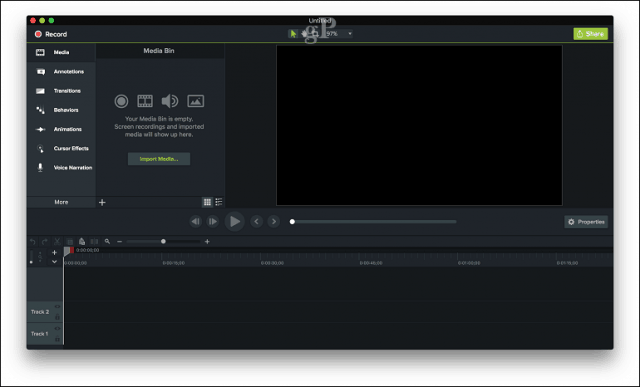Click the track height vertical slider
The height and width of the screenshot is (387, 640).
(x=31, y=257)
